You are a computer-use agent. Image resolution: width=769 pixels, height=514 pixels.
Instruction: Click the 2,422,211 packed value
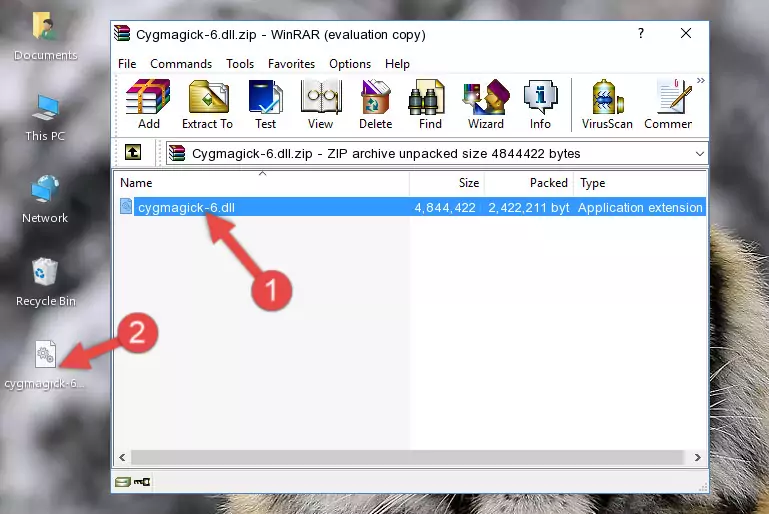click(529, 207)
